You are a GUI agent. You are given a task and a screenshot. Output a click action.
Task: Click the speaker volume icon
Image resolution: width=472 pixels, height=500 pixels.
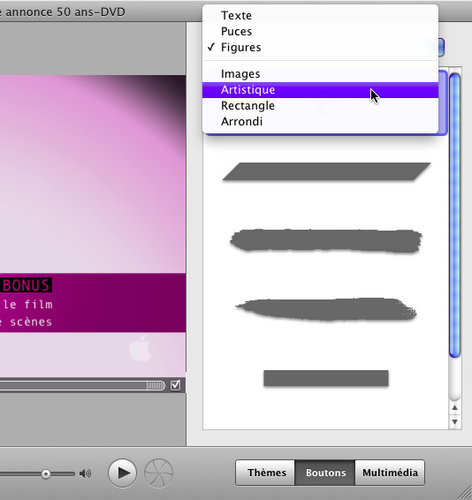[85, 473]
